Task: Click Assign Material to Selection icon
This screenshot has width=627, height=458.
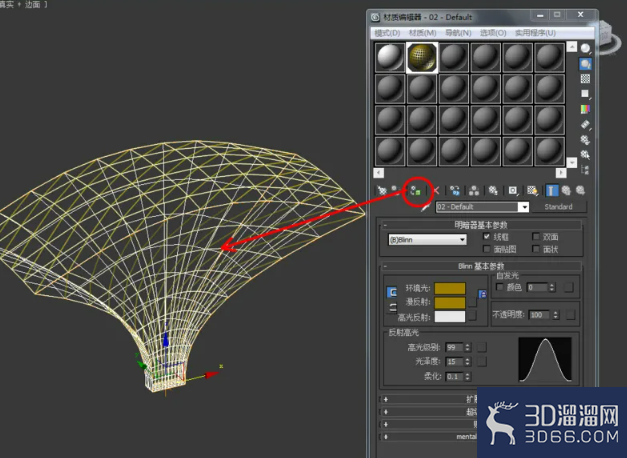Action: (x=416, y=191)
